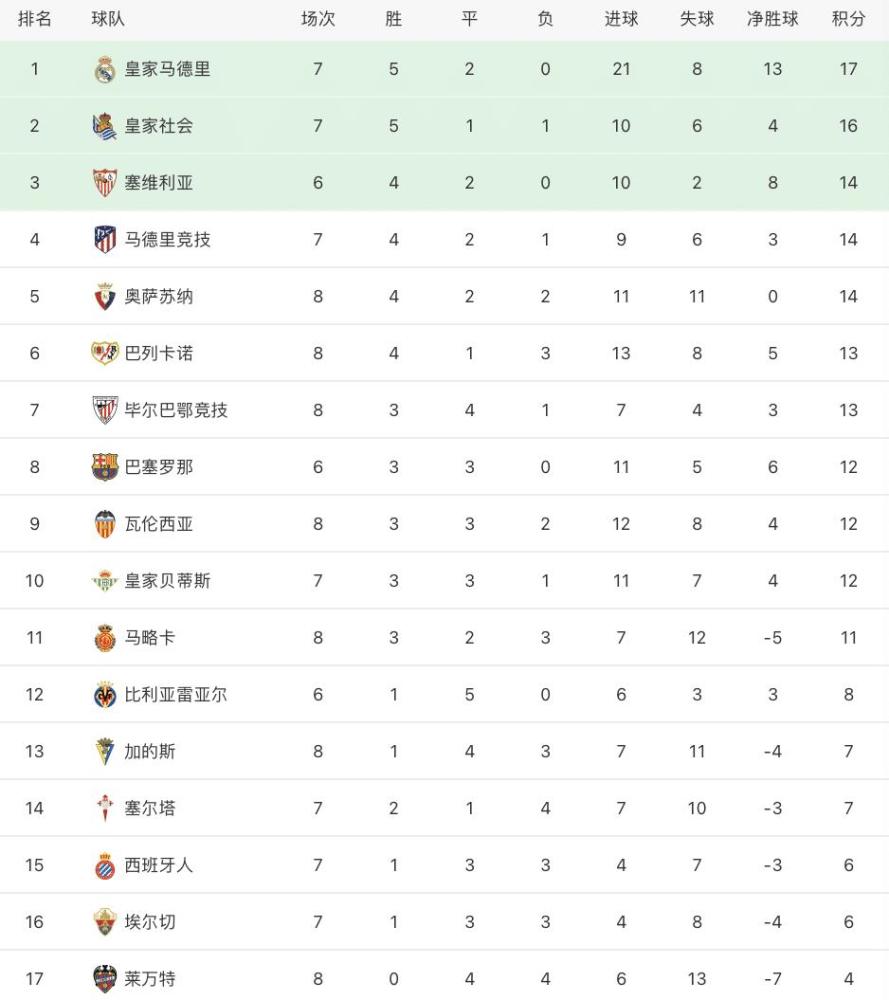Select the 加的斯 table row
Viewport: 889px width, 1000px height.
(444, 751)
